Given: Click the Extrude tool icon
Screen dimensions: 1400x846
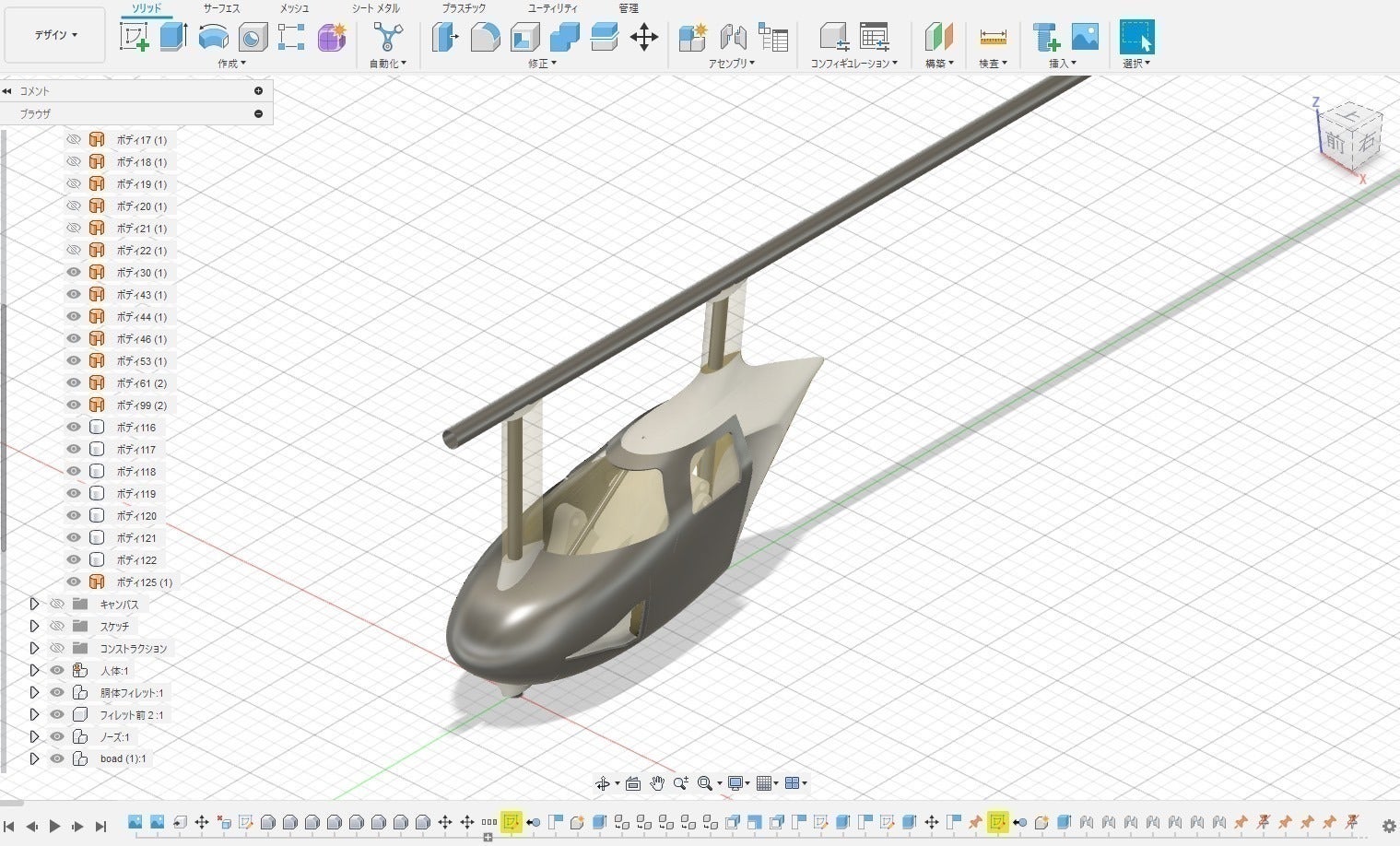Looking at the screenshot, I should [x=173, y=37].
